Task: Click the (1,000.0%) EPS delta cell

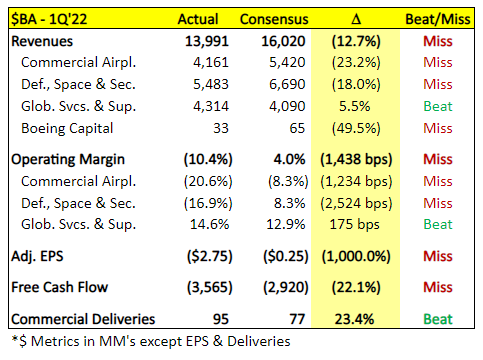Action: click(356, 256)
